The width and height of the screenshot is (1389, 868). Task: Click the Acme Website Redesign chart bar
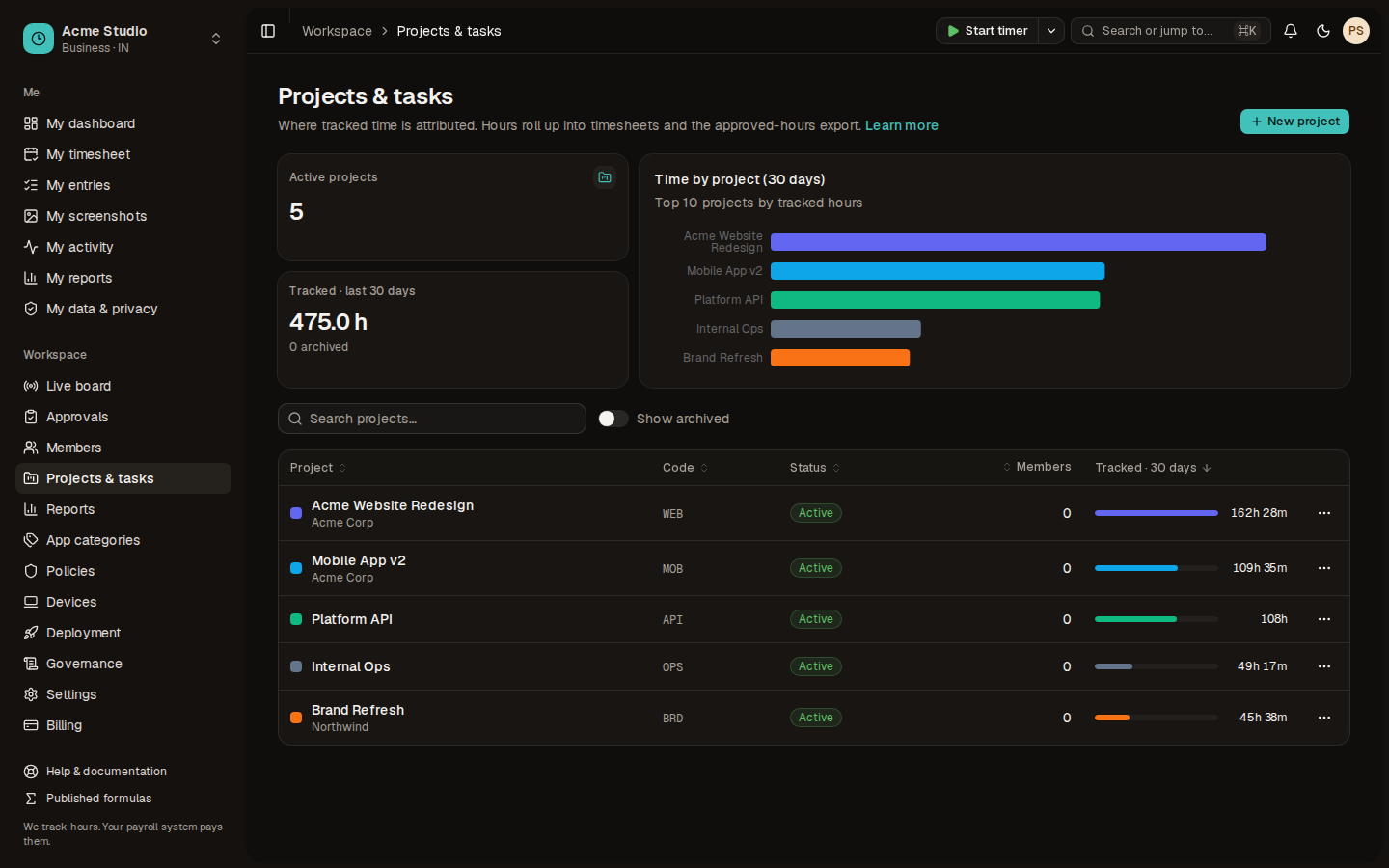coord(1018,242)
